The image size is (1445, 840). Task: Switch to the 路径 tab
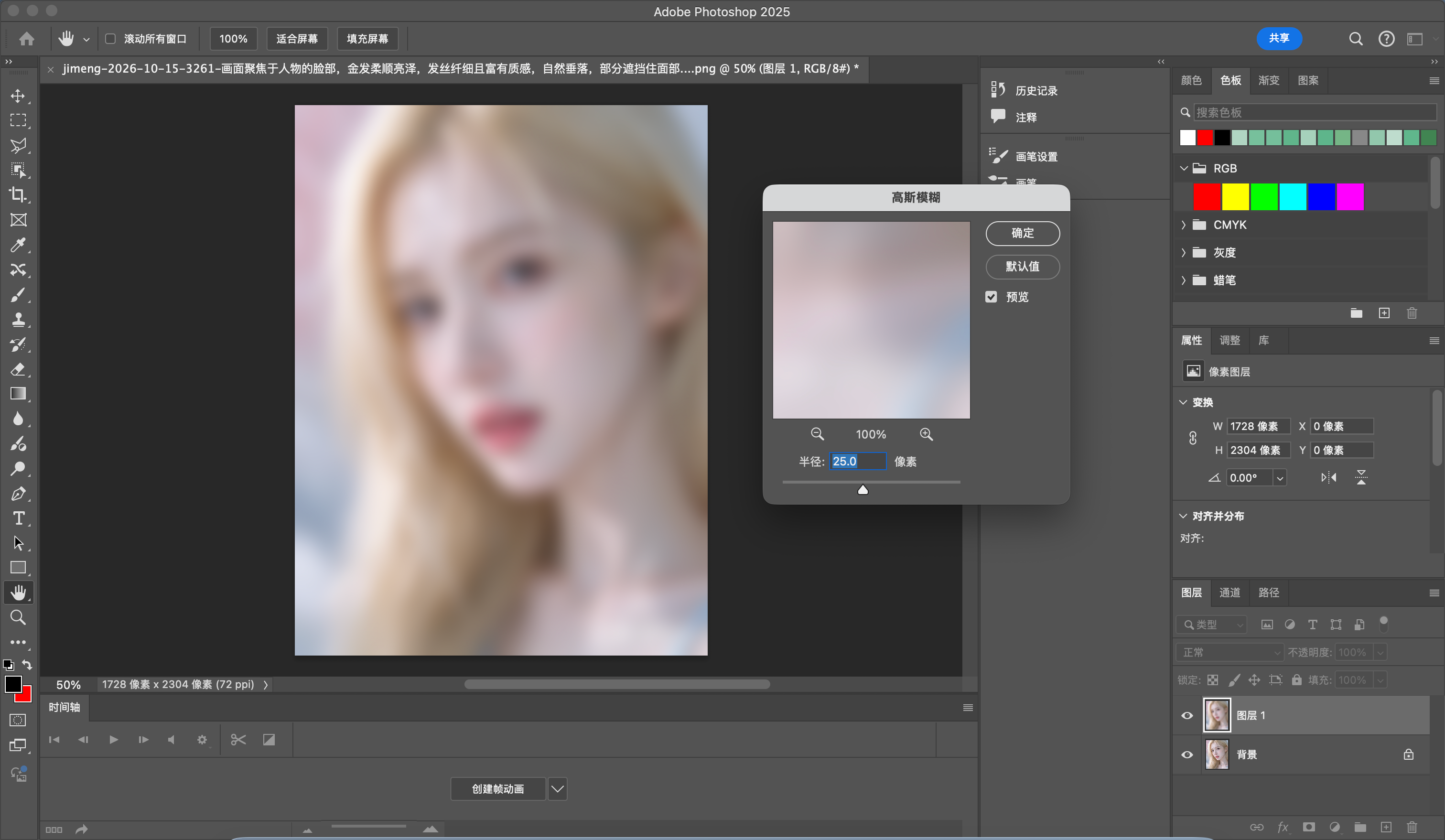click(x=1269, y=592)
